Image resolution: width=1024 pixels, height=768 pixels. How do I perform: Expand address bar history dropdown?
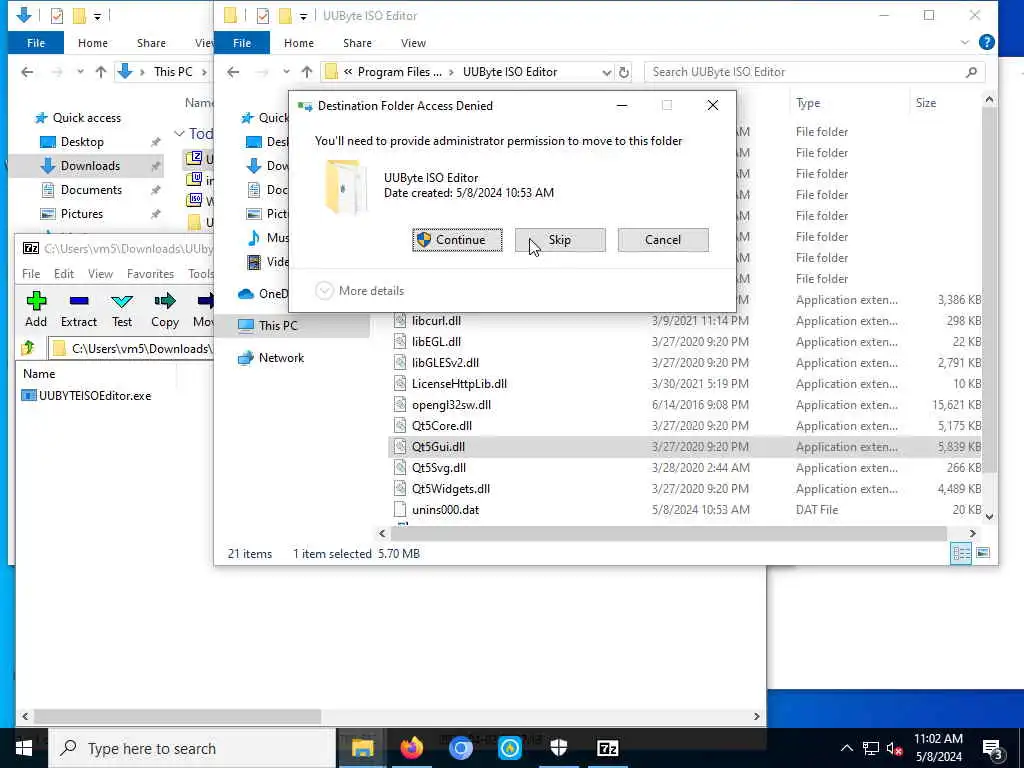click(x=606, y=72)
